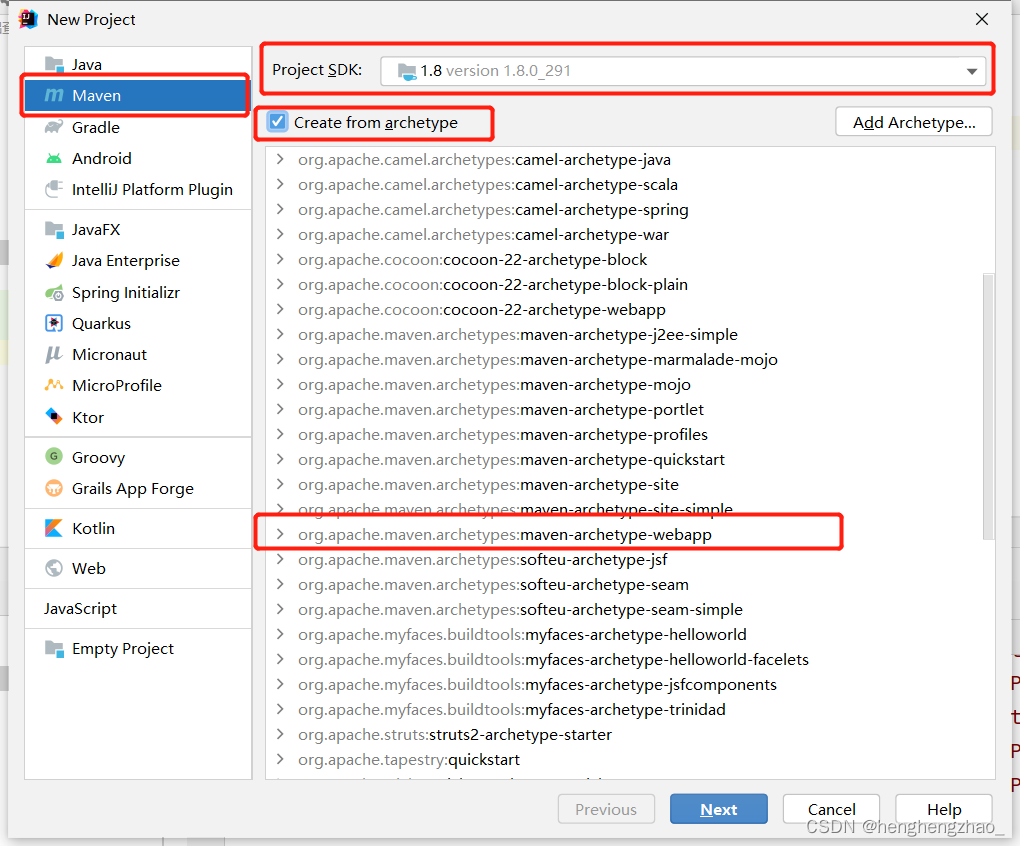Click the Grails App Forge icon
Viewport: 1020px width, 846px height.
coord(54,488)
